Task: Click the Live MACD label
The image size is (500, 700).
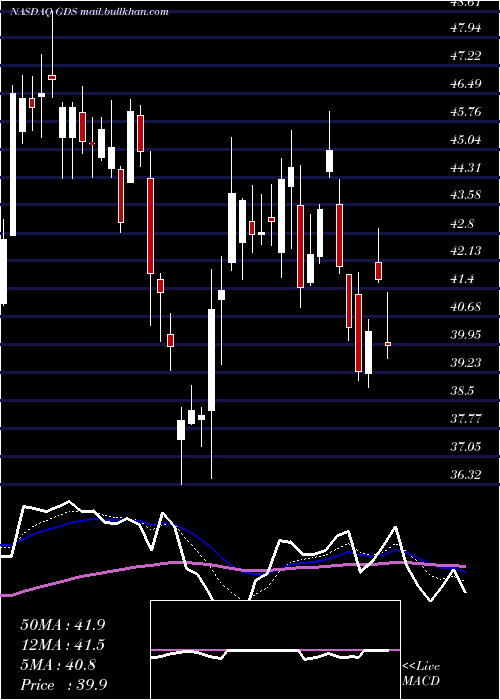Action: point(421,674)
